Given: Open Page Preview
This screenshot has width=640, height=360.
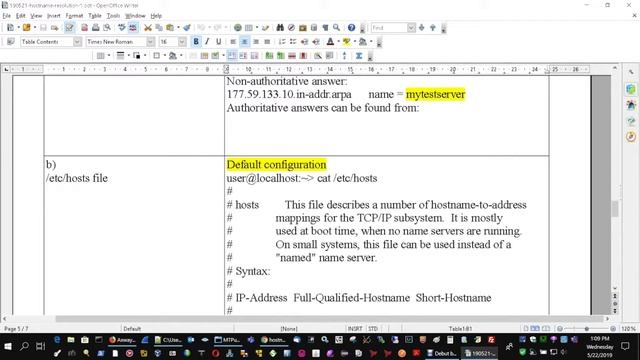Looking at the screenshot, I should click(x=107, y=28).
